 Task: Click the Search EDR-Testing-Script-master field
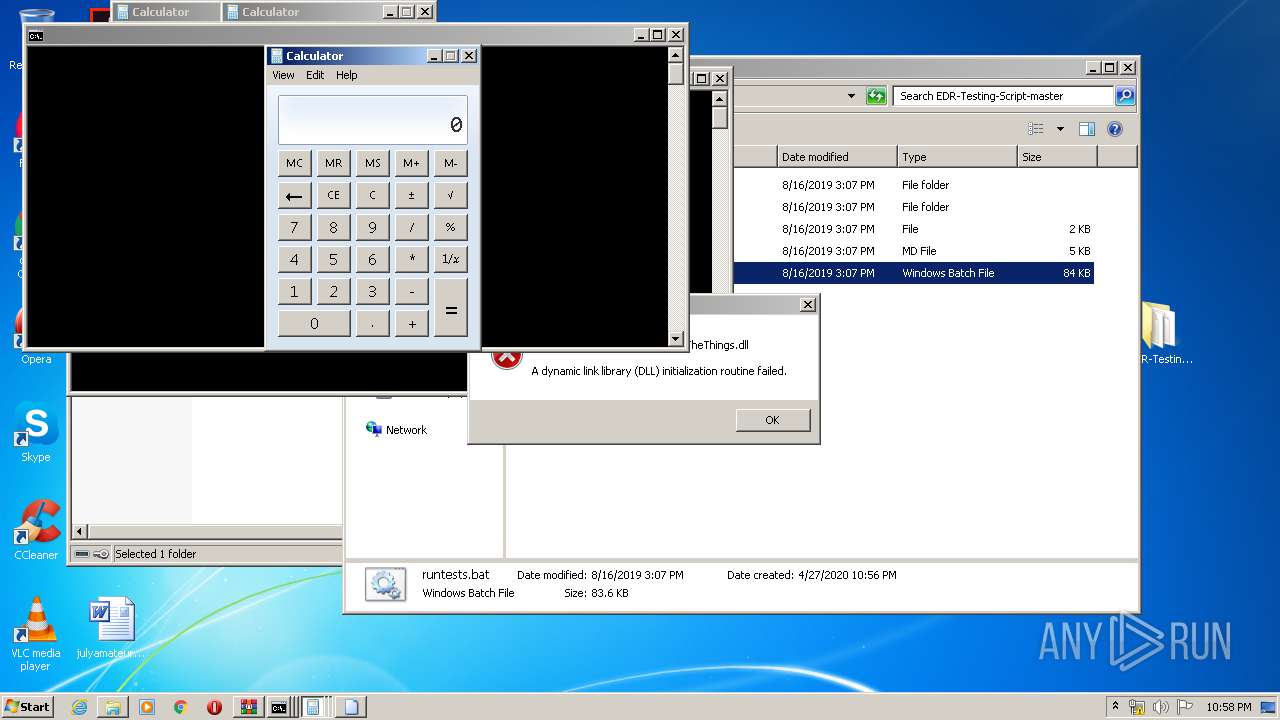point(1003,96)
